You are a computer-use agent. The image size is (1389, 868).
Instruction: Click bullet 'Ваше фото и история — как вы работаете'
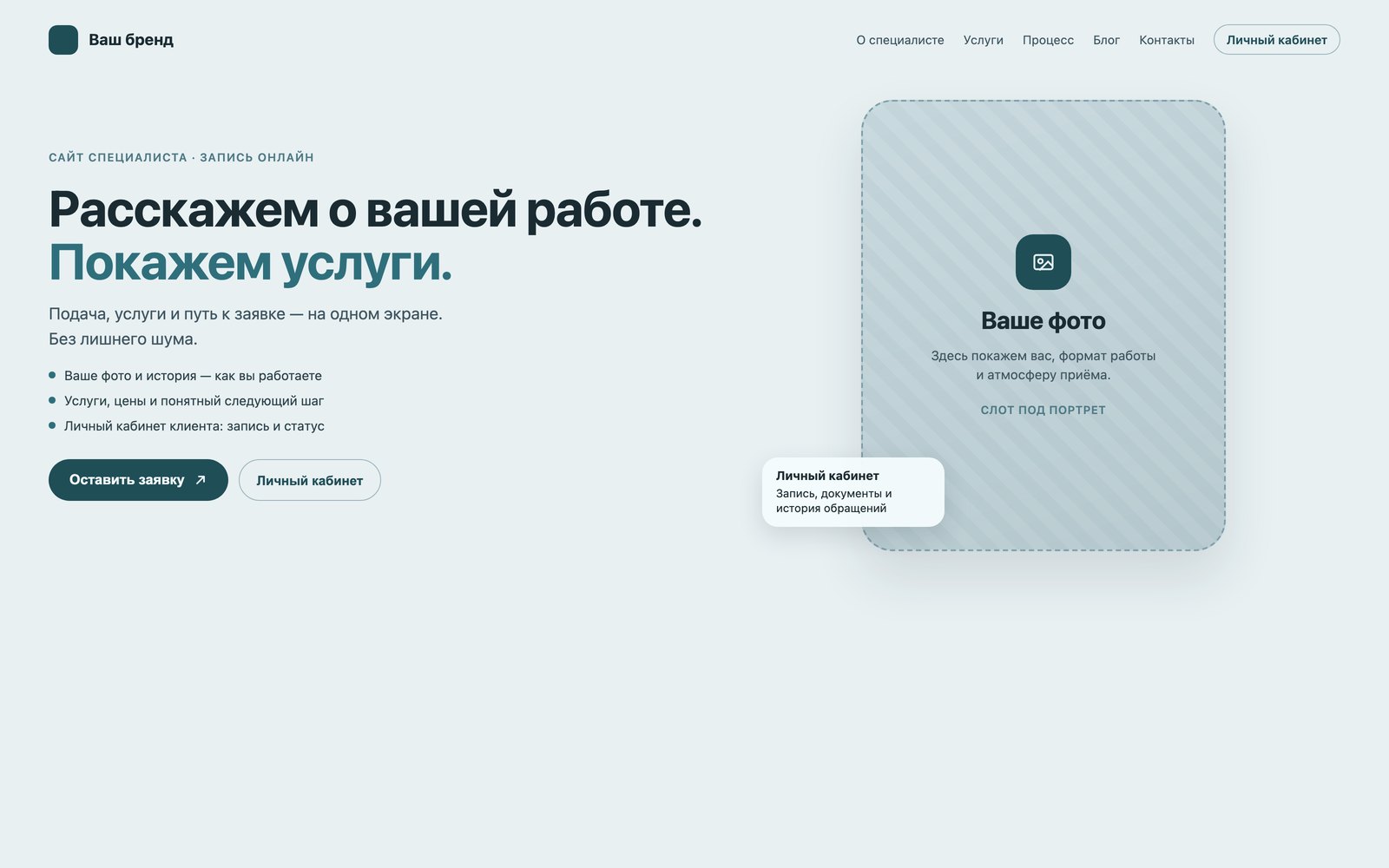tap(193, 376)
